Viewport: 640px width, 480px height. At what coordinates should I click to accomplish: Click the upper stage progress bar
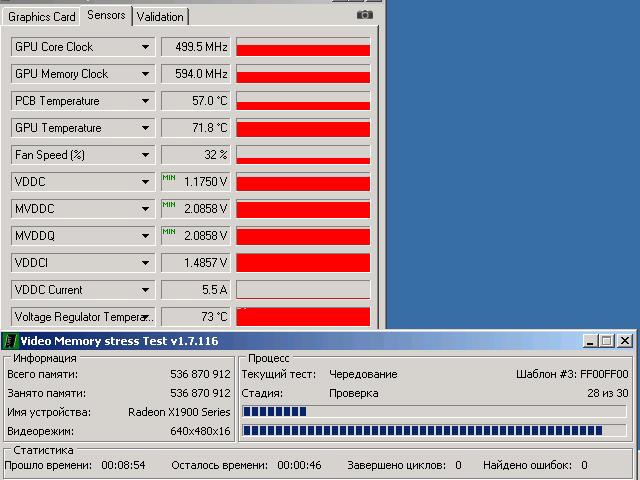pos(434,411)
